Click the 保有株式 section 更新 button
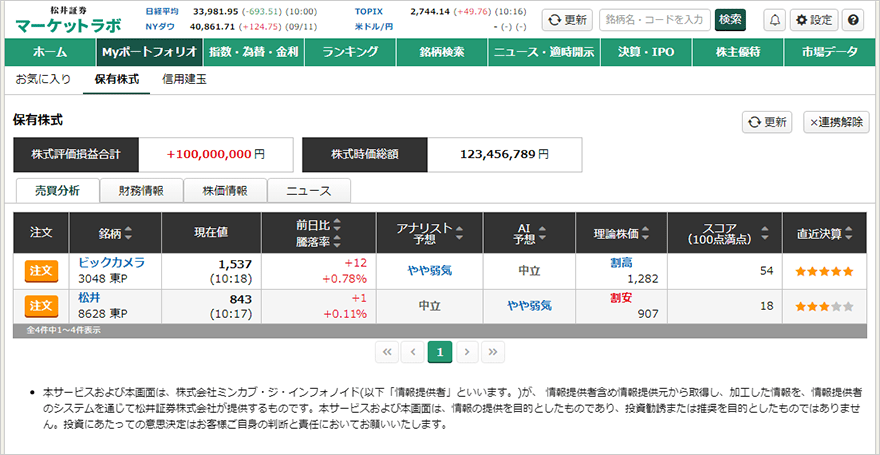 pyautogui.click(x=767, y=122)
